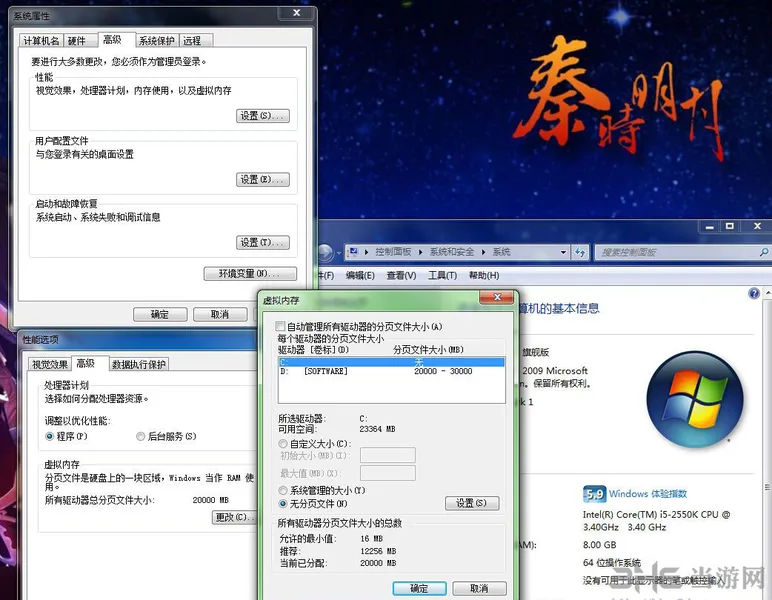Cancel the System Properties dialog

pos(220,314)
